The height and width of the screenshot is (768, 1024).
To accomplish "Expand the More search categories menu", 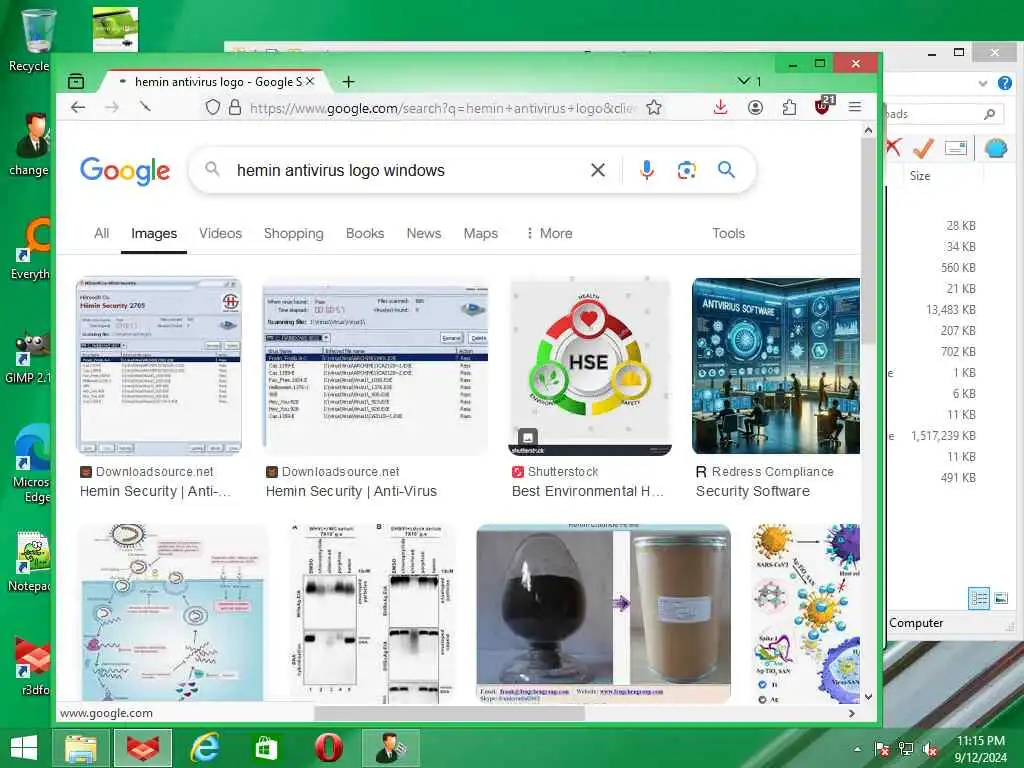I will click(x=550, y=234).
